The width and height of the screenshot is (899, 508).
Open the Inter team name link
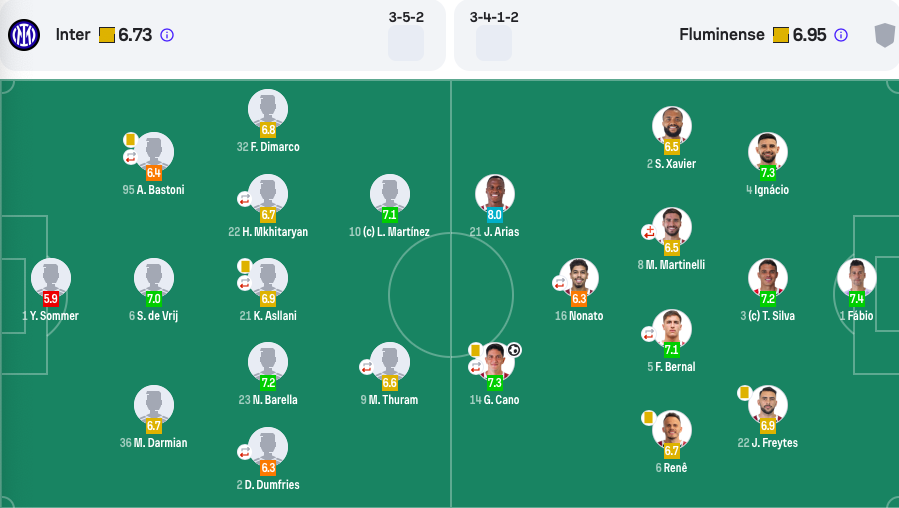click(x=73, y=35)
